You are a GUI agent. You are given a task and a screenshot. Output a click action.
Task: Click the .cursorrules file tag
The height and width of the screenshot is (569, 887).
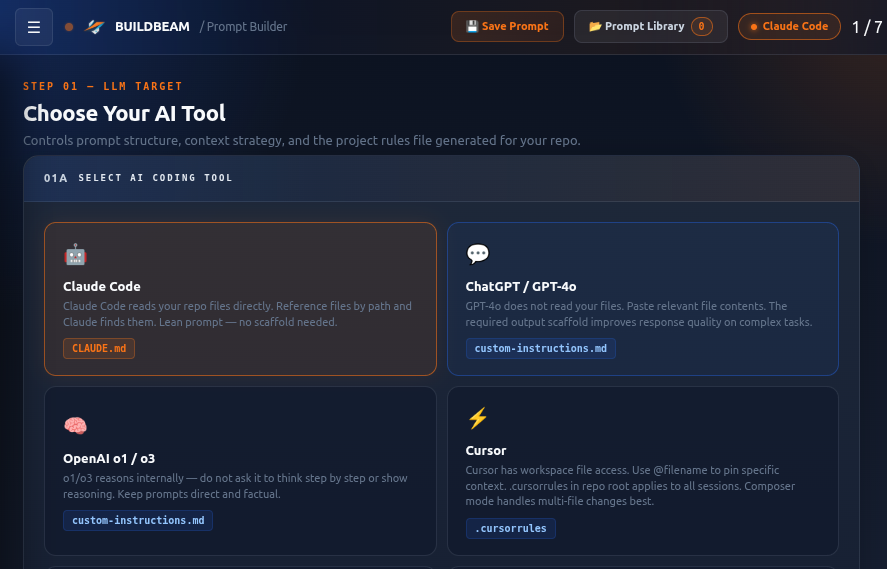tap(510, 528)
